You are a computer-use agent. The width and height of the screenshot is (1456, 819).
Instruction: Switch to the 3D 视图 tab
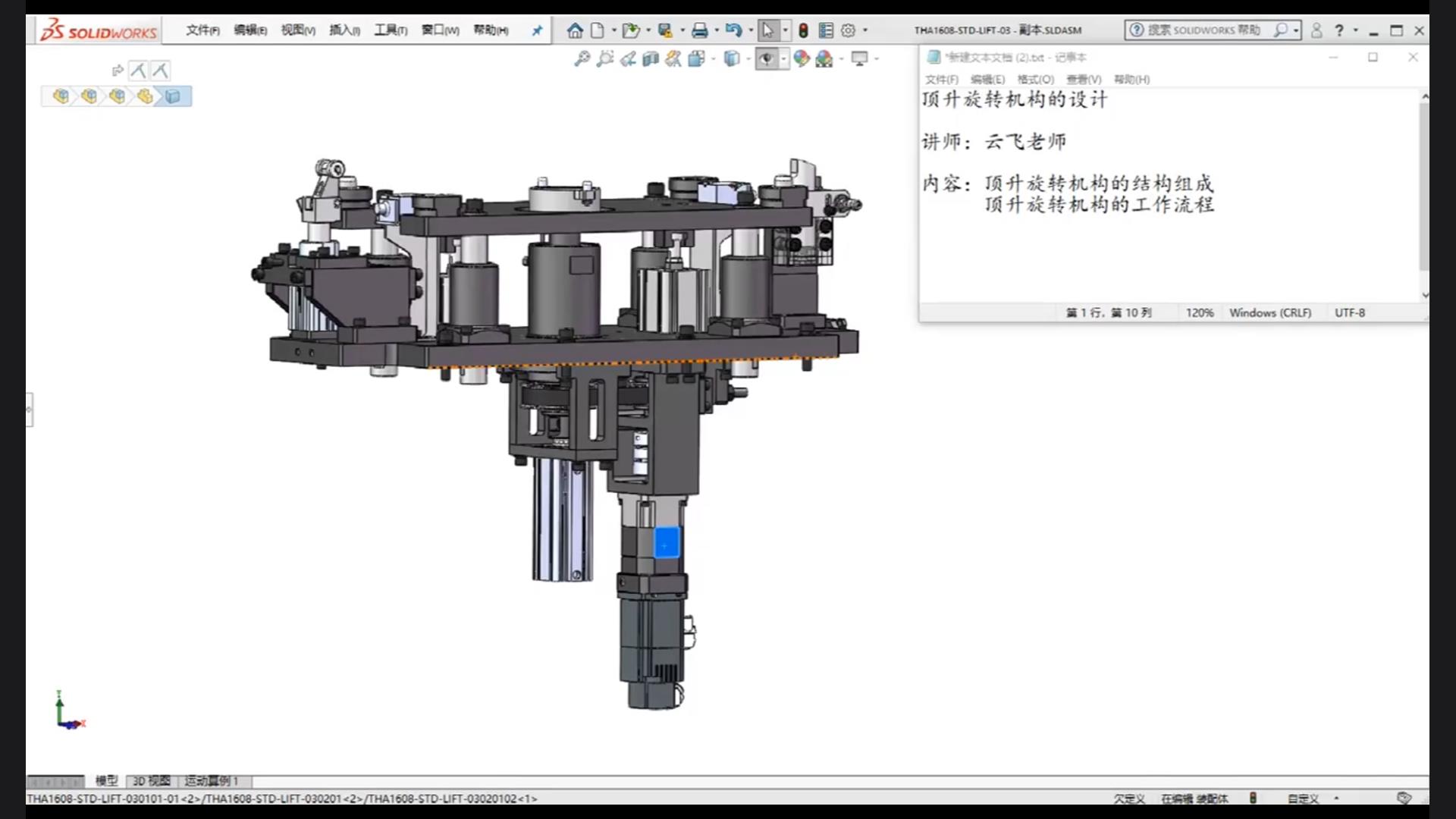click(x=152, y=780)
